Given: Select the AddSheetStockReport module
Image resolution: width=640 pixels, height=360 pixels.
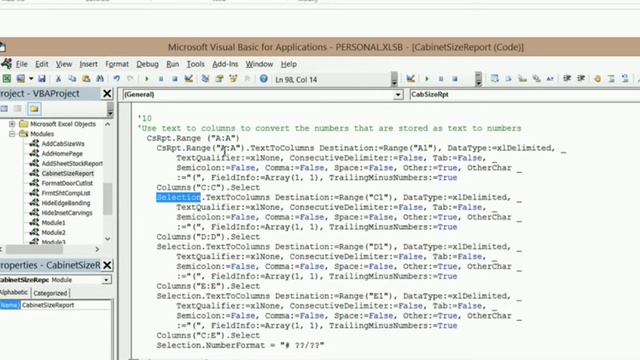Looking at the screenshot, I should click(72, 163).
